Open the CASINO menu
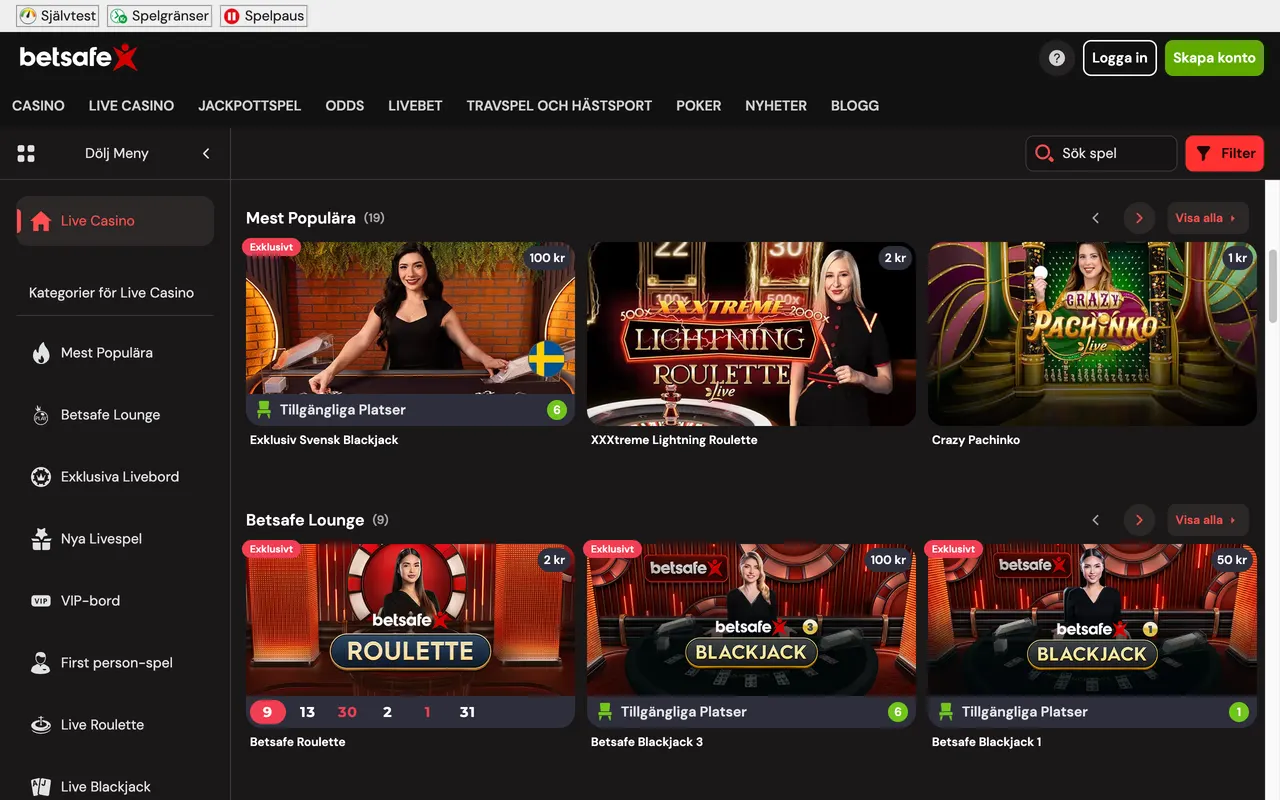This screenshot has height=800, width=1280. [38, 105]
